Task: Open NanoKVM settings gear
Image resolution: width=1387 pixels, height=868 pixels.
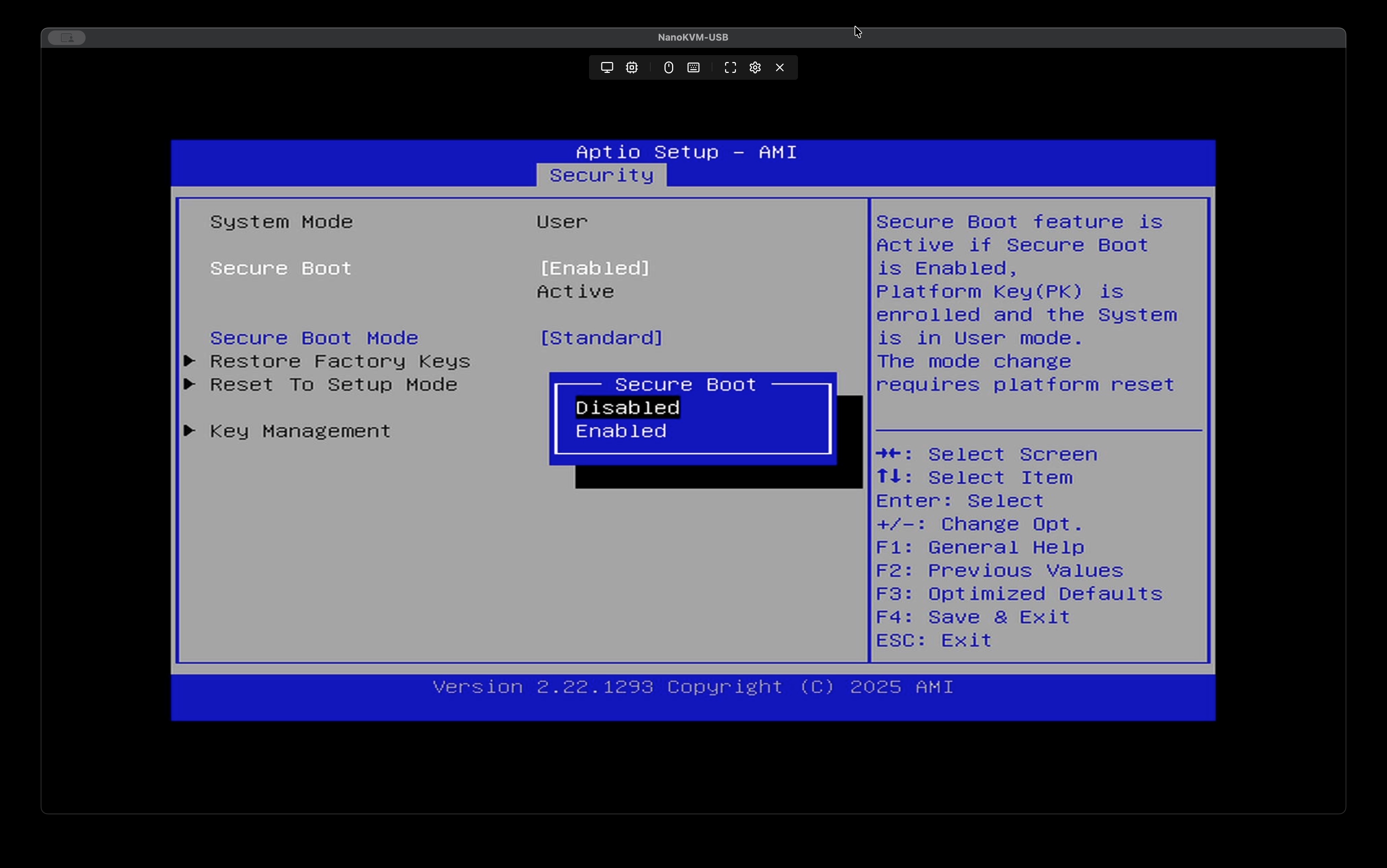Action: 755,68
